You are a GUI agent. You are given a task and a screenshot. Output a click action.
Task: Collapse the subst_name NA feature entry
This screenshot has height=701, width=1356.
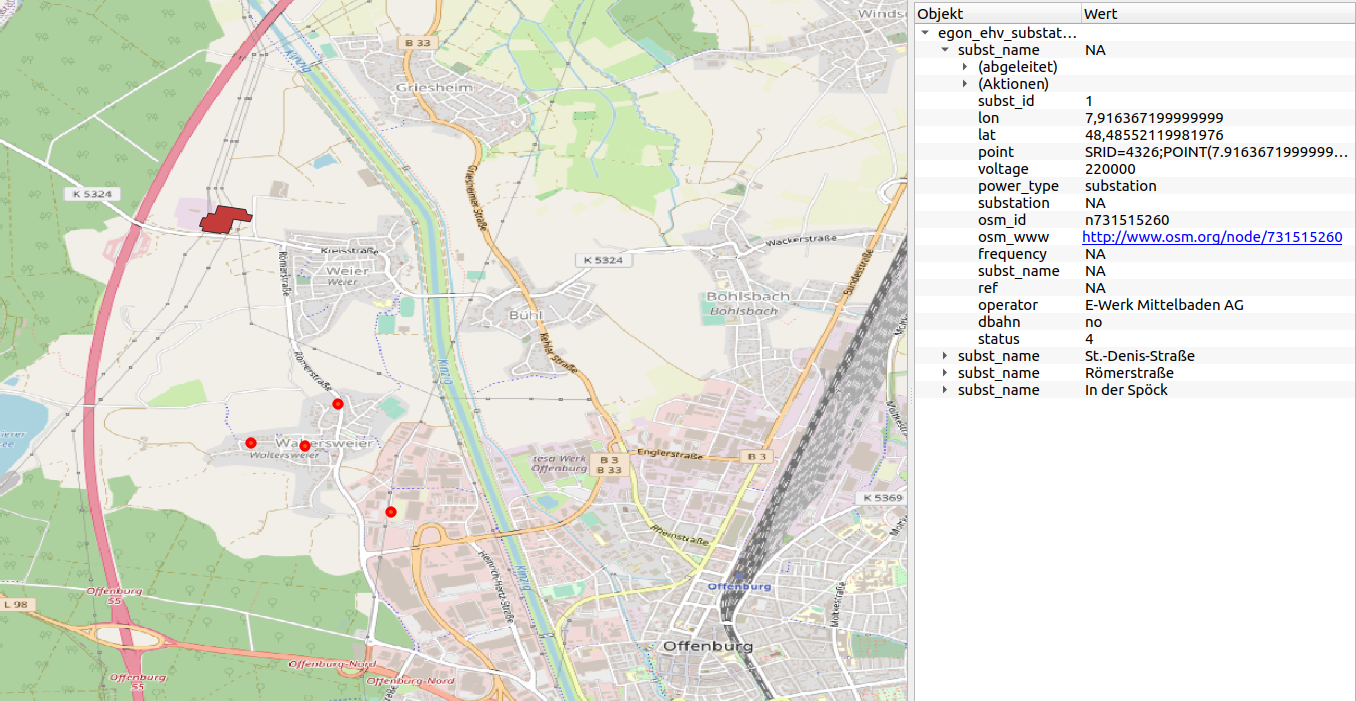[944, 49]
